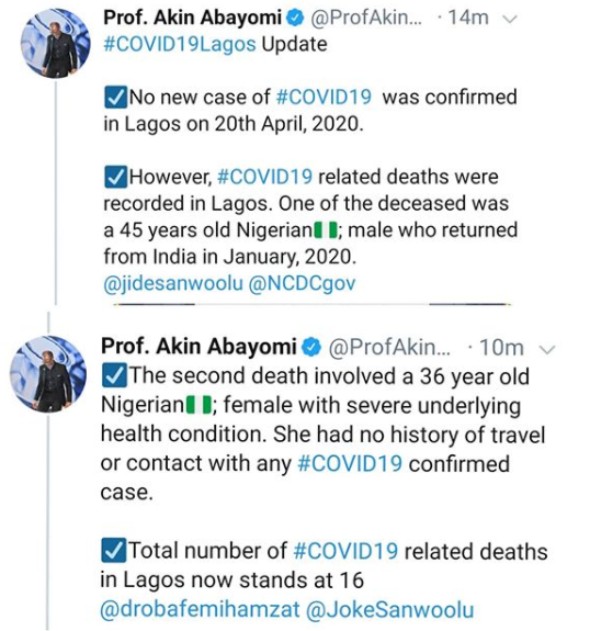Open the @NCDCgov mention
The image size is (590, 631).
click(302, 284)
